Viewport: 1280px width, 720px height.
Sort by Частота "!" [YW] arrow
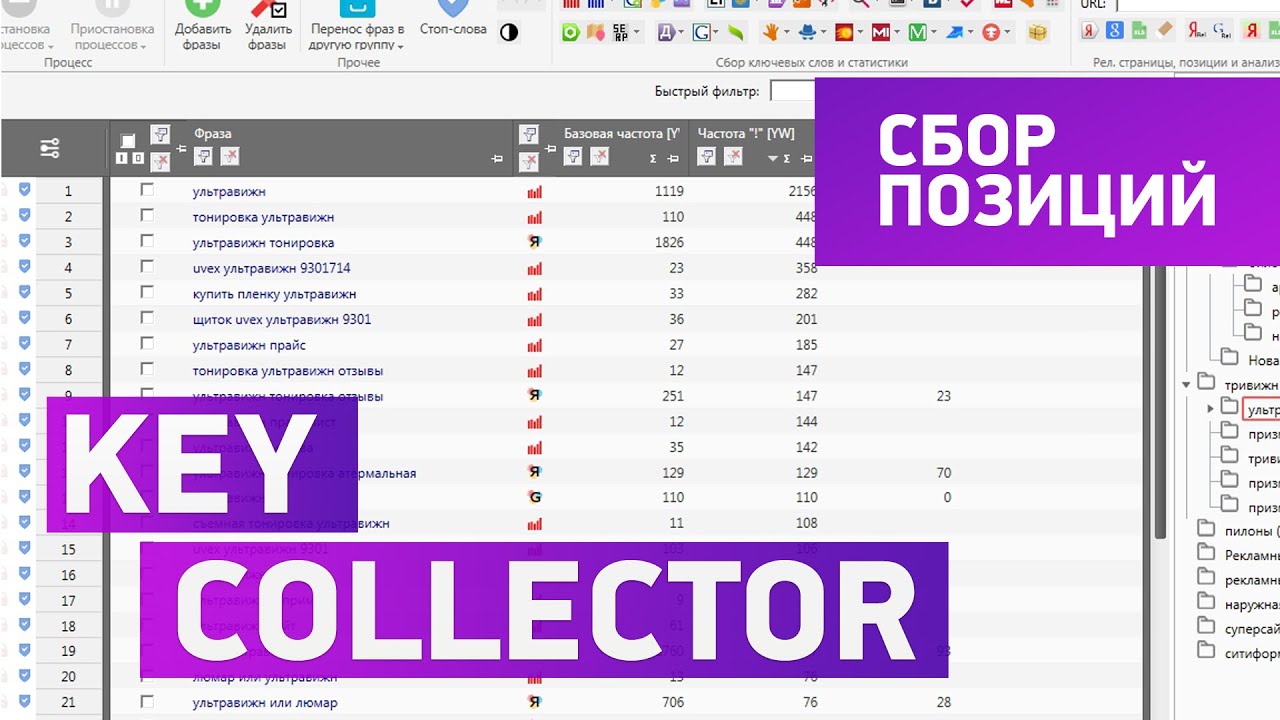pos(772,159)
